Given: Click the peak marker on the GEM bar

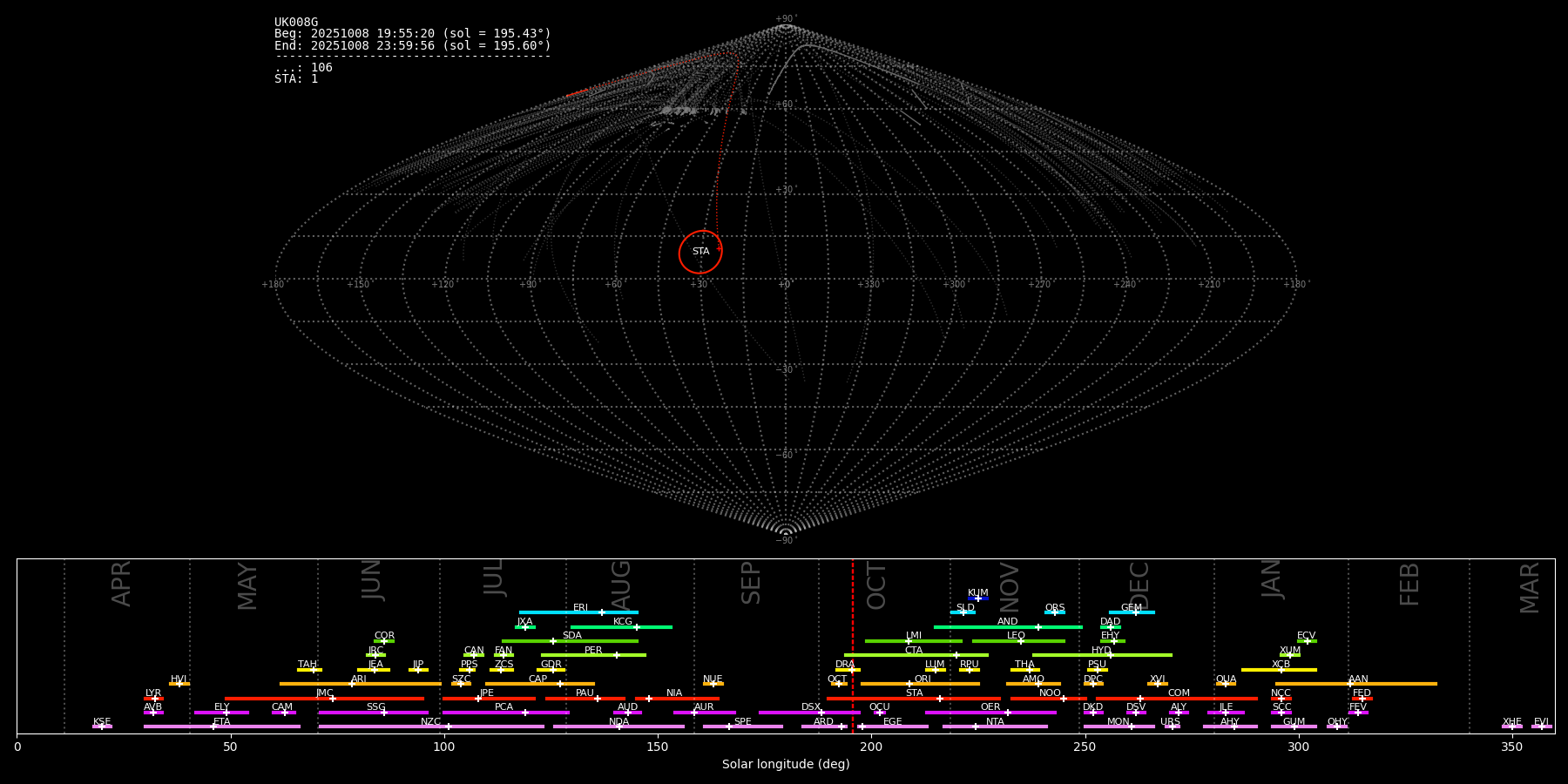Looking at the screenshot, I should (1135, 612).
